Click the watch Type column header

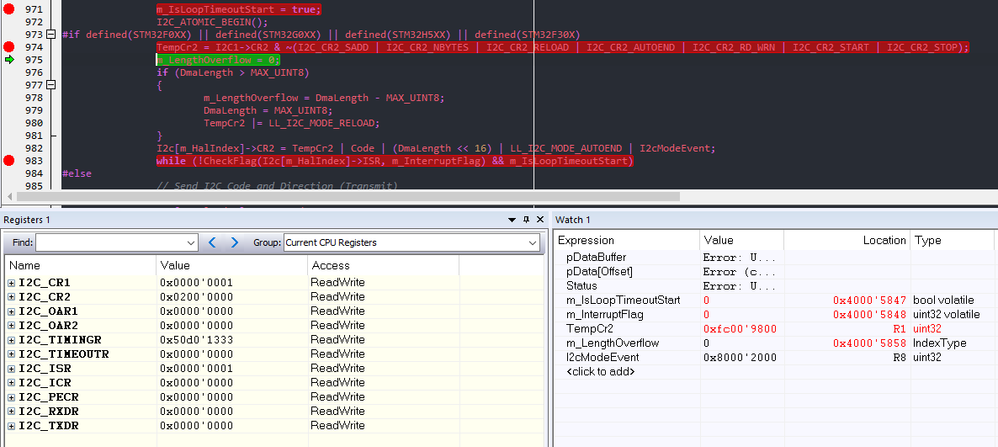coord(952,241)
